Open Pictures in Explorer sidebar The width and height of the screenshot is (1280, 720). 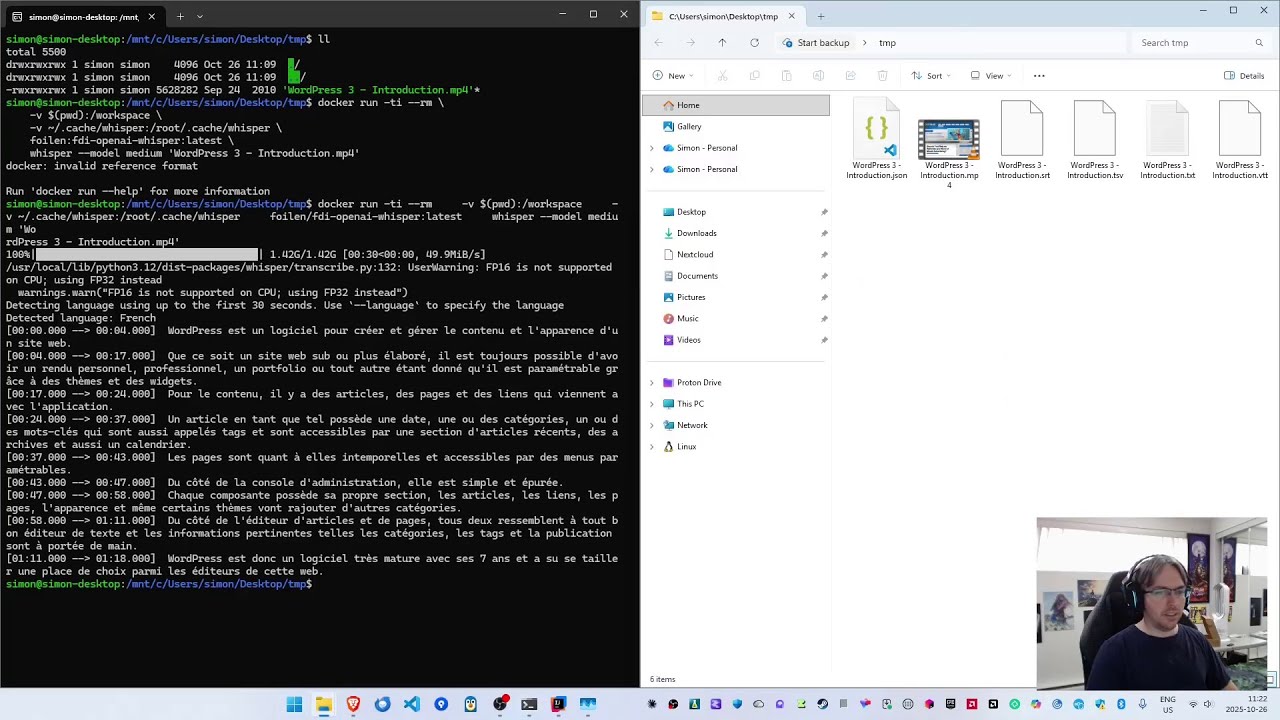736,297
